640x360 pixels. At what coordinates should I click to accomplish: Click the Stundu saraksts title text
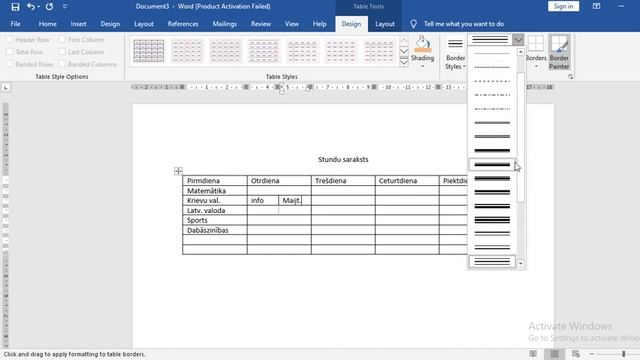coord(343,159)
